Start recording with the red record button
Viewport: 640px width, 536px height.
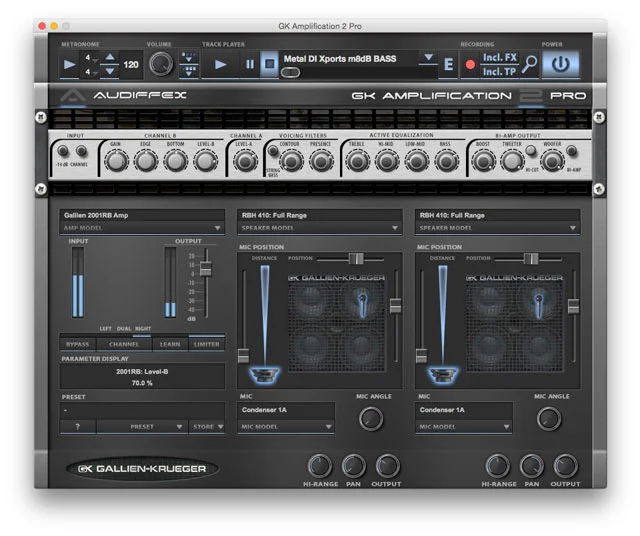[x=470, y=64]
